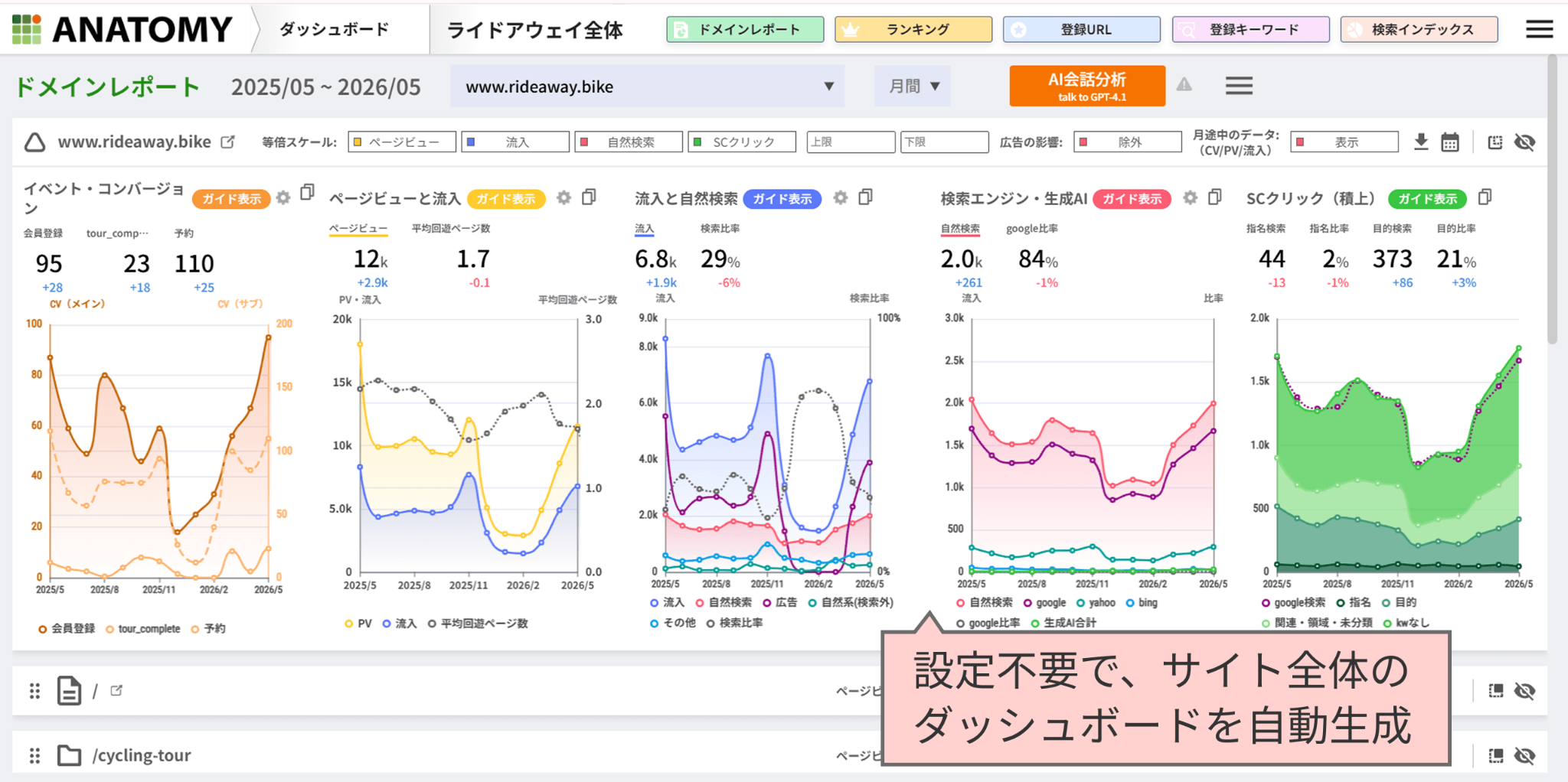The image size is (1568, 782).
Task: Hide the / page row
Action: (x=1524, y=691)
